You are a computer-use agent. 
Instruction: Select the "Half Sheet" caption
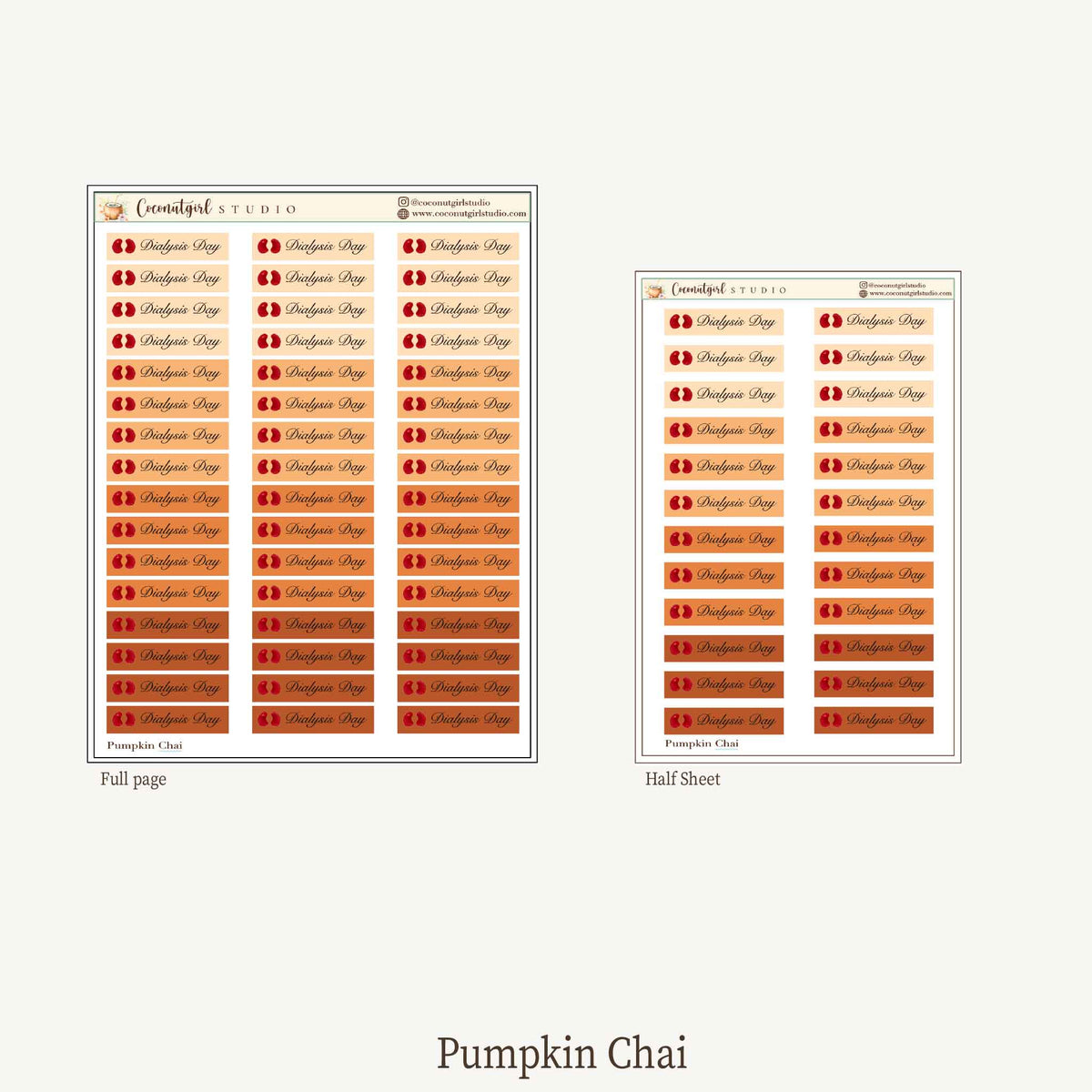[682, 779]
